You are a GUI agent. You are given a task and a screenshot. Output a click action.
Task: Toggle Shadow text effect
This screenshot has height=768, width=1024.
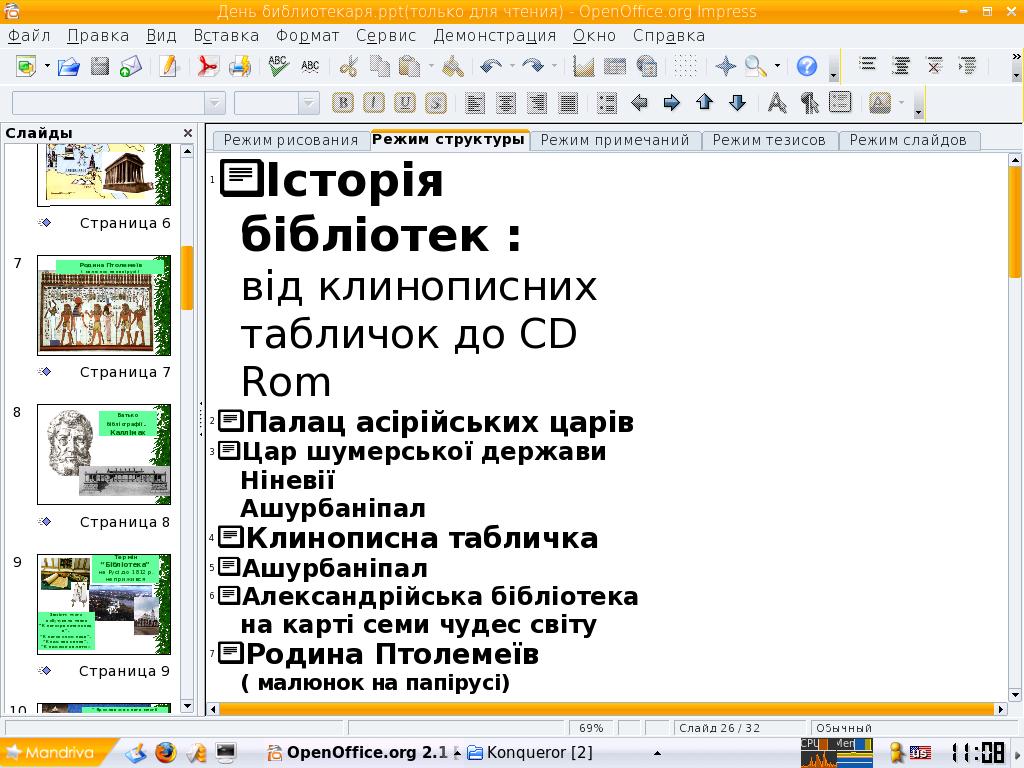(x=436, y=103)
